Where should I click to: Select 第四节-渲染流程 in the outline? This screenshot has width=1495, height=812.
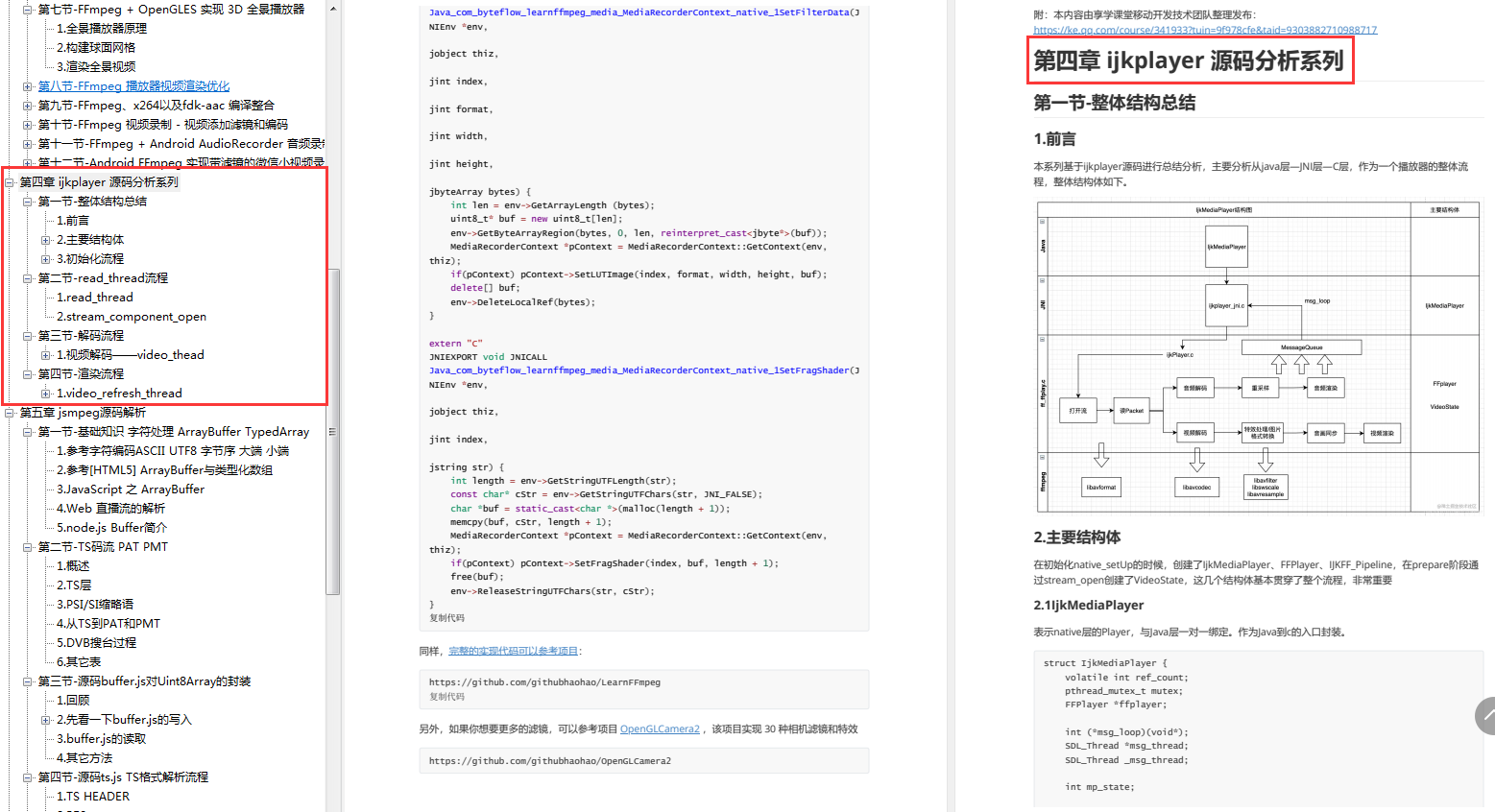click(81, 374)
